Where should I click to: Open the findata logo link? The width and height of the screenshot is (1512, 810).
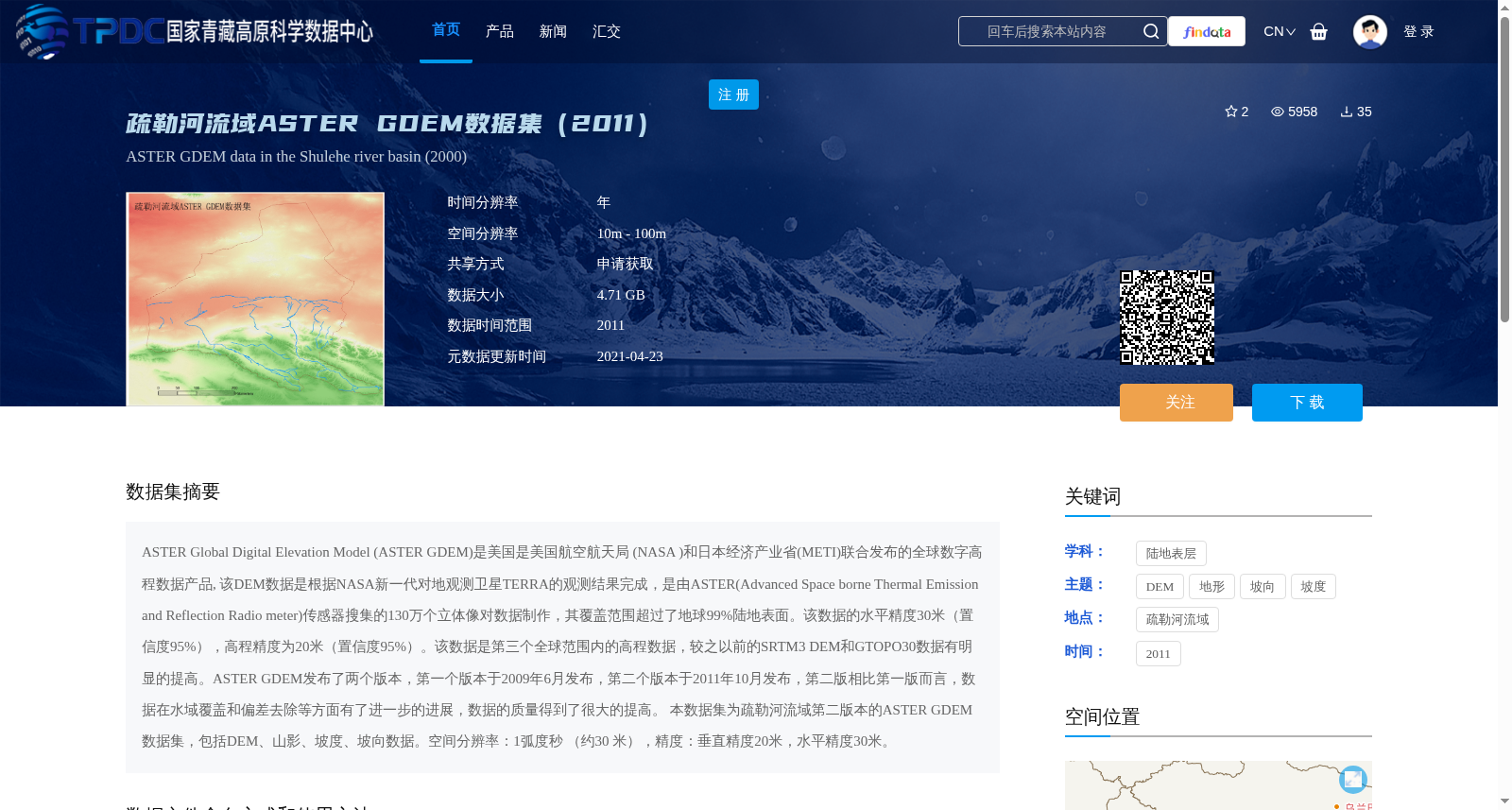[x=1207, y=31]
